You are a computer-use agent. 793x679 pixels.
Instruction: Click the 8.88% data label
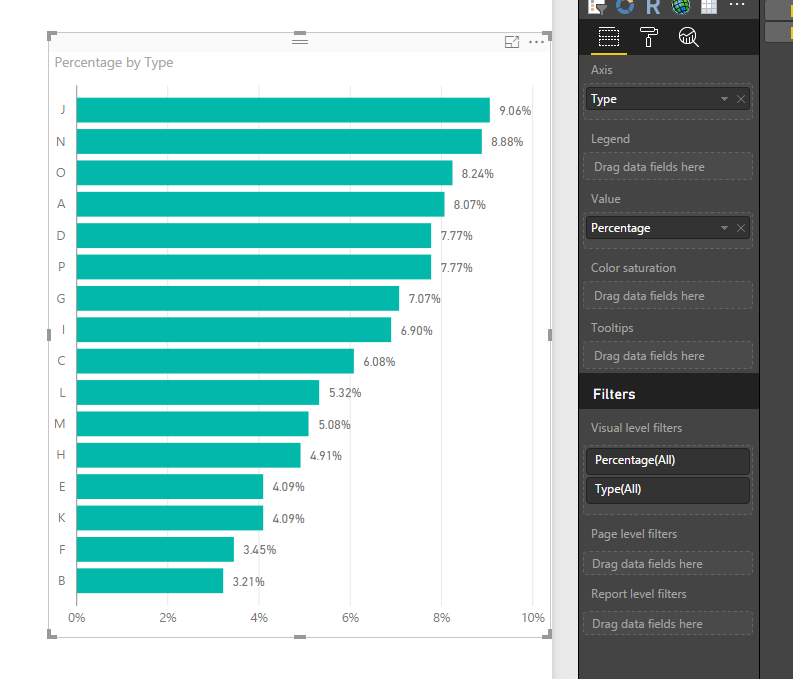(x=507, y=142)
